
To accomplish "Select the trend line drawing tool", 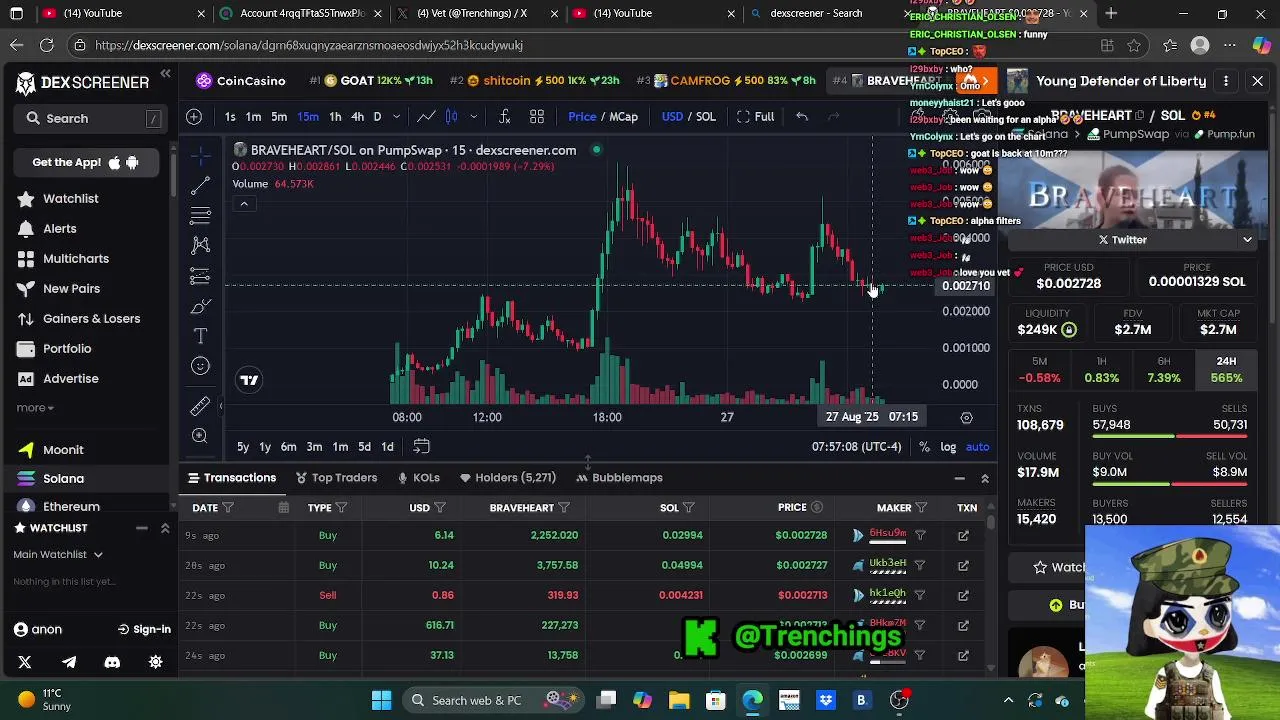I will [x=201, y=186].
